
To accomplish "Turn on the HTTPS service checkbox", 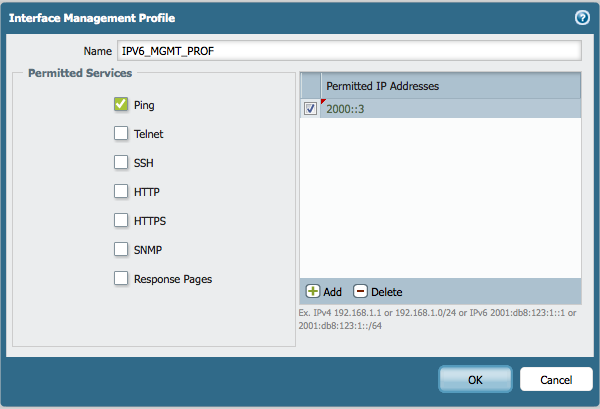I will coord(121,220).
